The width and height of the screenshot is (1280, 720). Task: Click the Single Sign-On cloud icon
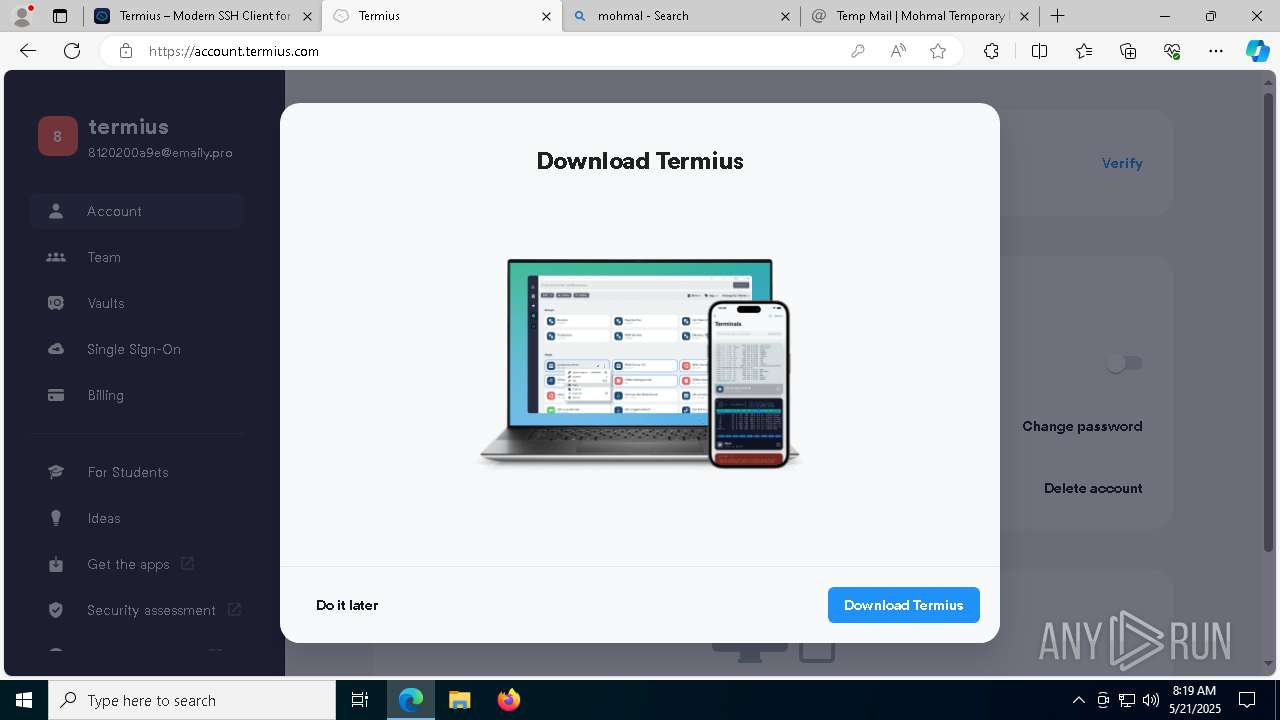coord(56,349)
